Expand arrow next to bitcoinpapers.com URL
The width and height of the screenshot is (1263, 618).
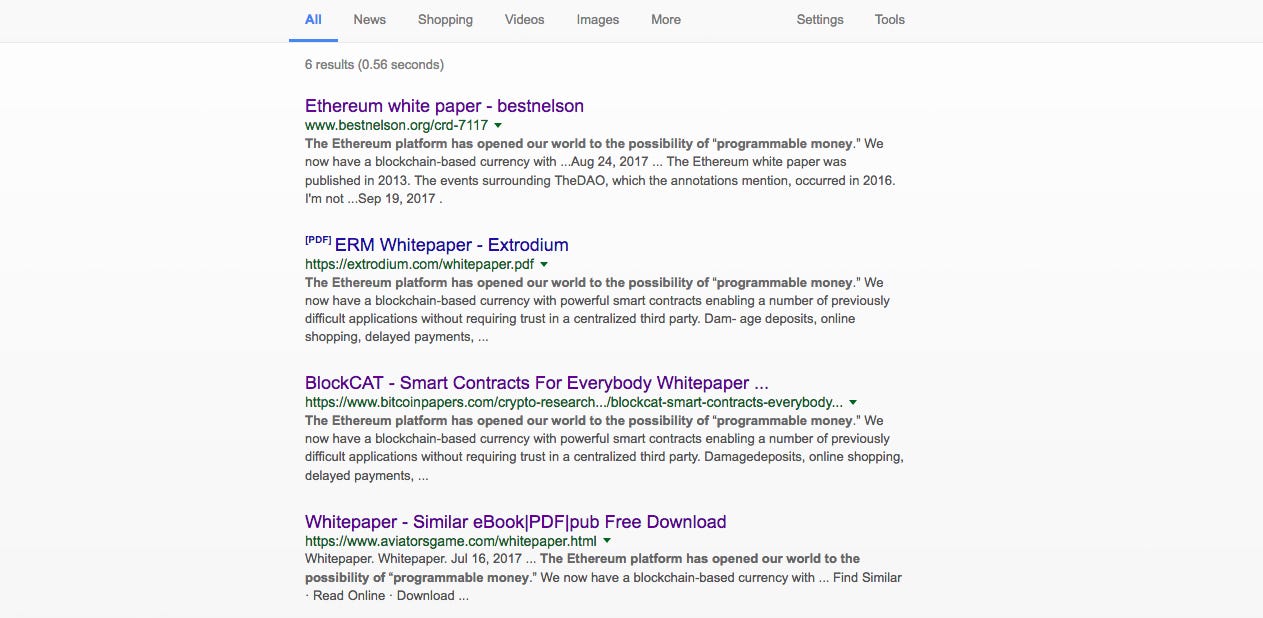point(853,403)
